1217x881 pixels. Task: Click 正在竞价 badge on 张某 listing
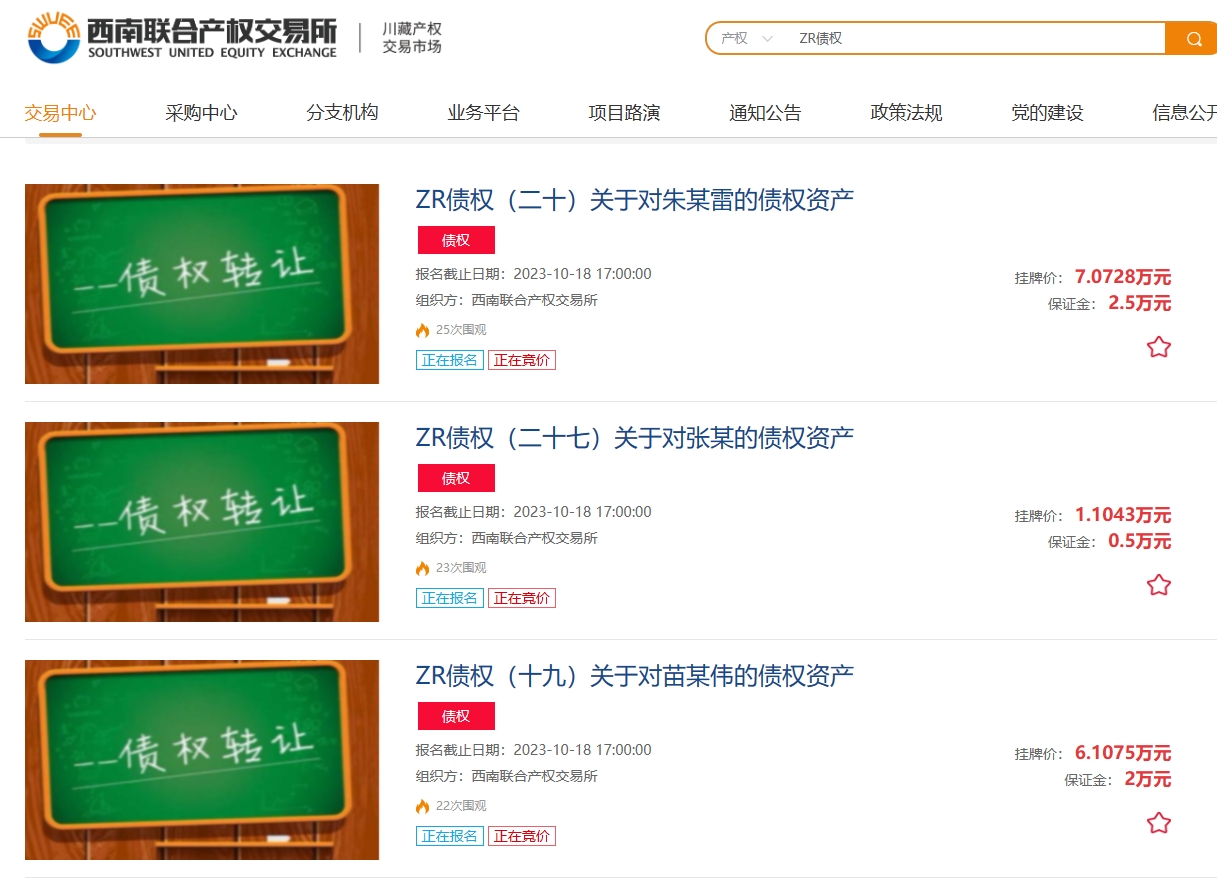522,598
